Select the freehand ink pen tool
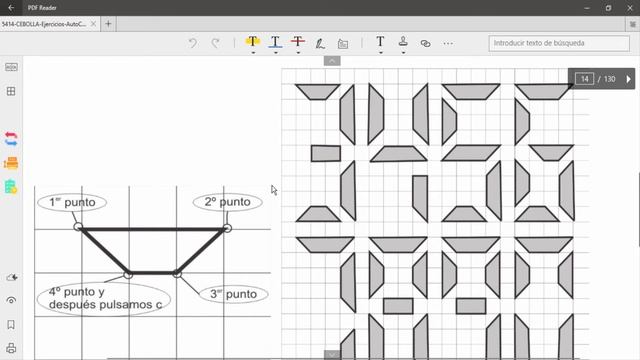Viewport: 640px width, 360px height. (320, 43)
